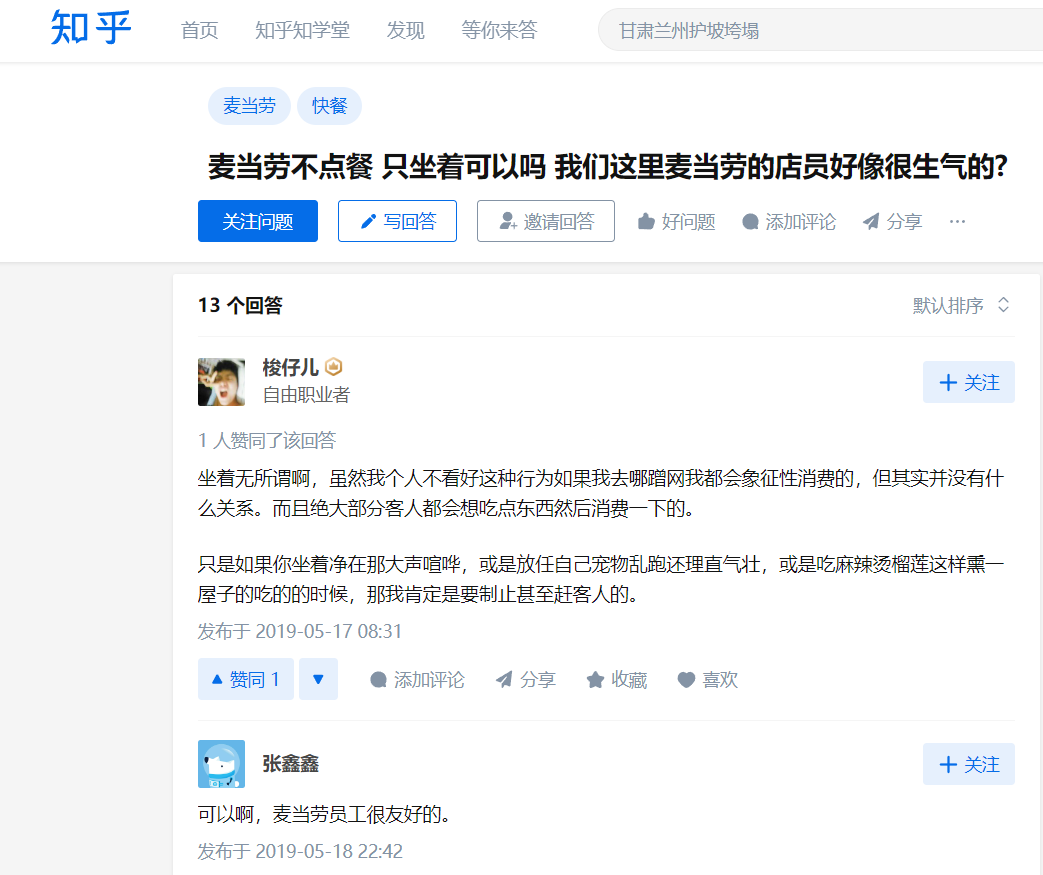
Task: Expand 梭仔儿's answer share options via 分享
Action: [525, 679]
